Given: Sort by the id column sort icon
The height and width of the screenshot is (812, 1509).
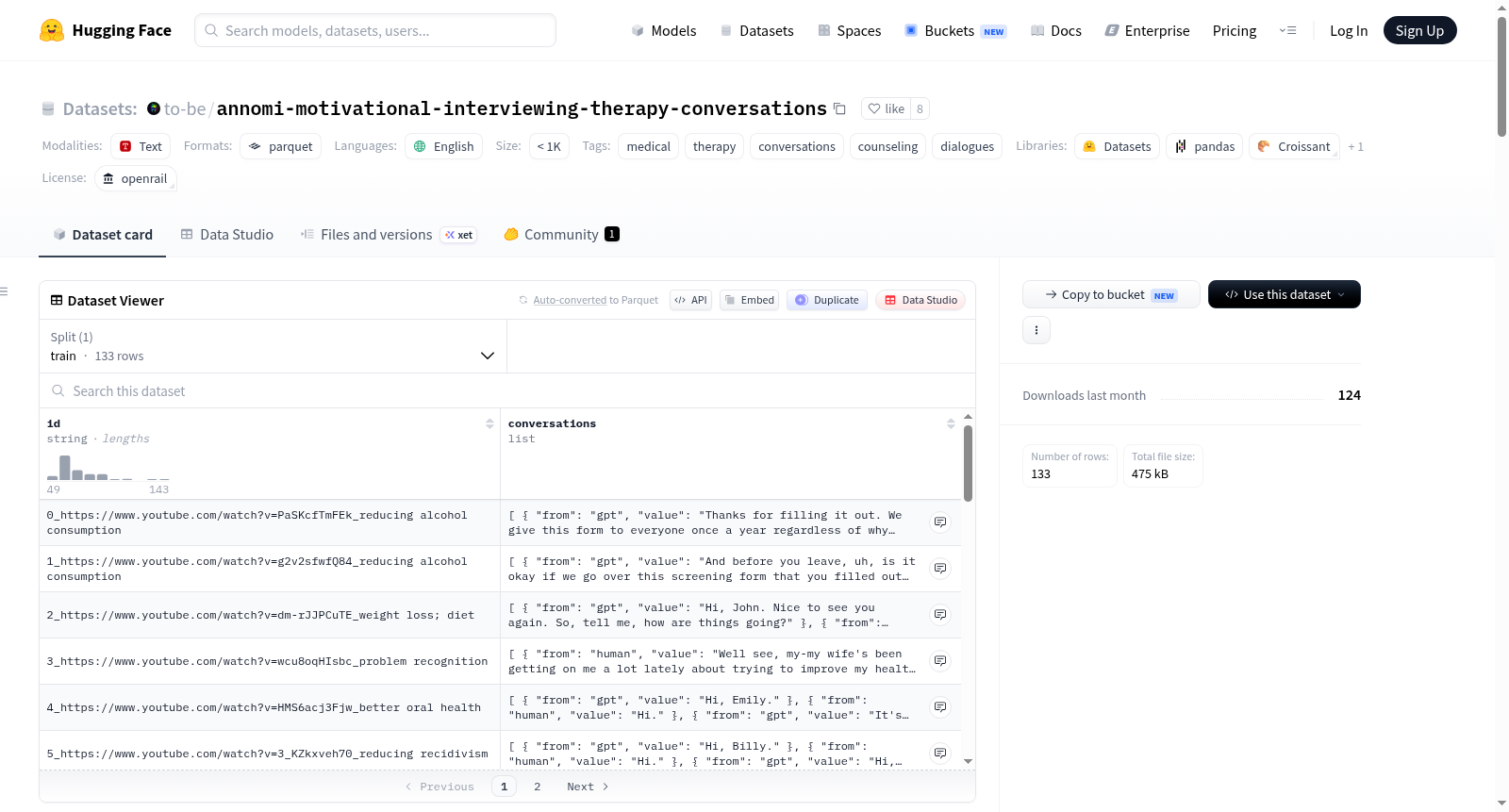Looking at the screenshot, I should 489,424.
